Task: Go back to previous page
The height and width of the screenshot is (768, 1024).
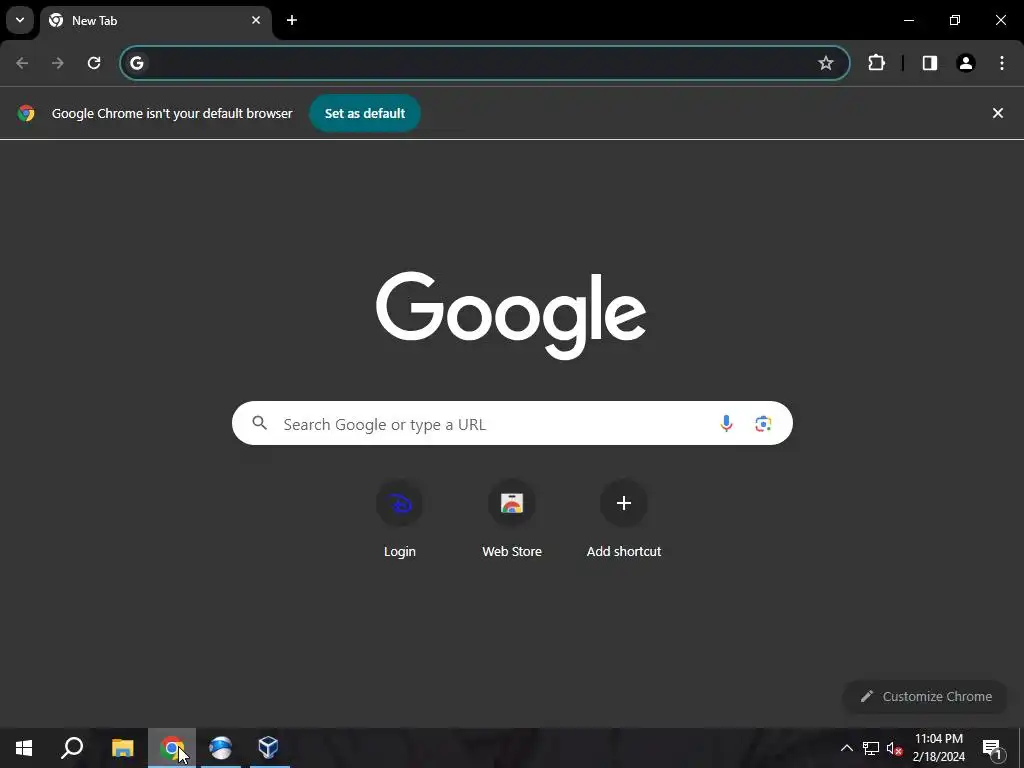Action: point(22,63)
